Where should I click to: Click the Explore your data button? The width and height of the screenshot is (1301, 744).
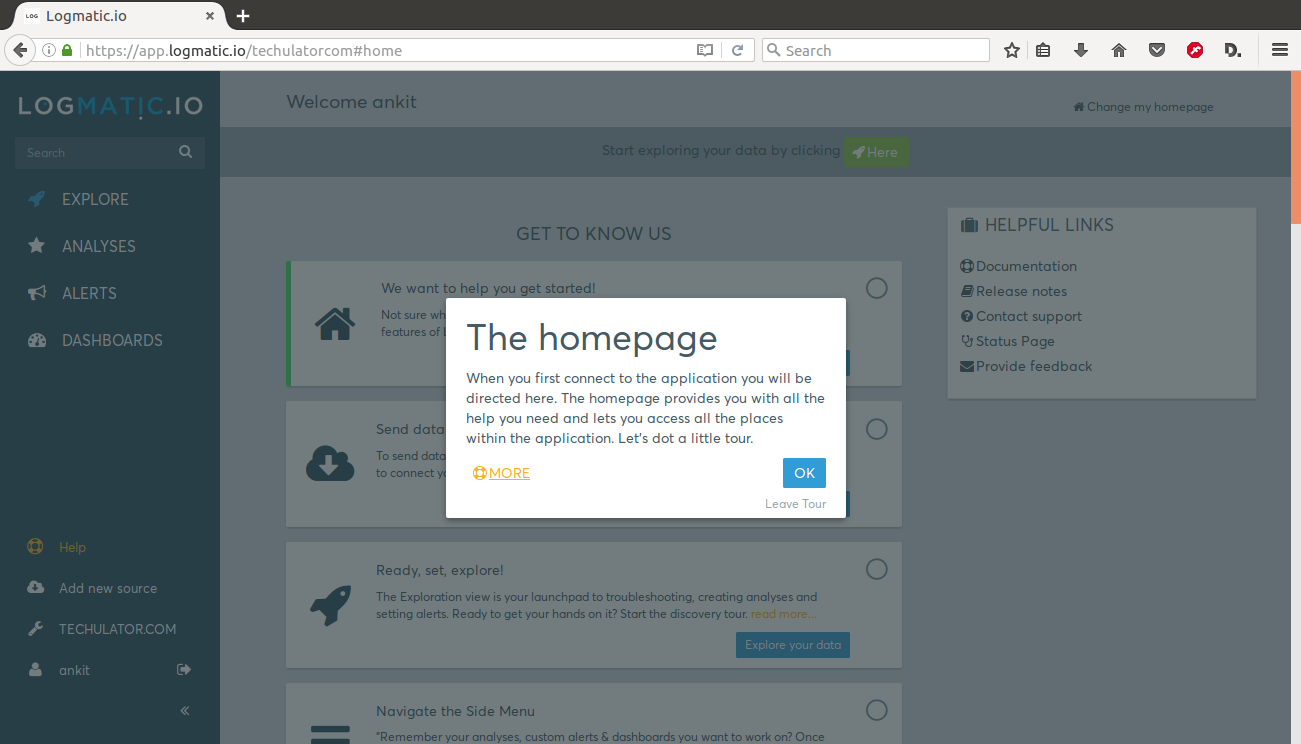[793, 645]
